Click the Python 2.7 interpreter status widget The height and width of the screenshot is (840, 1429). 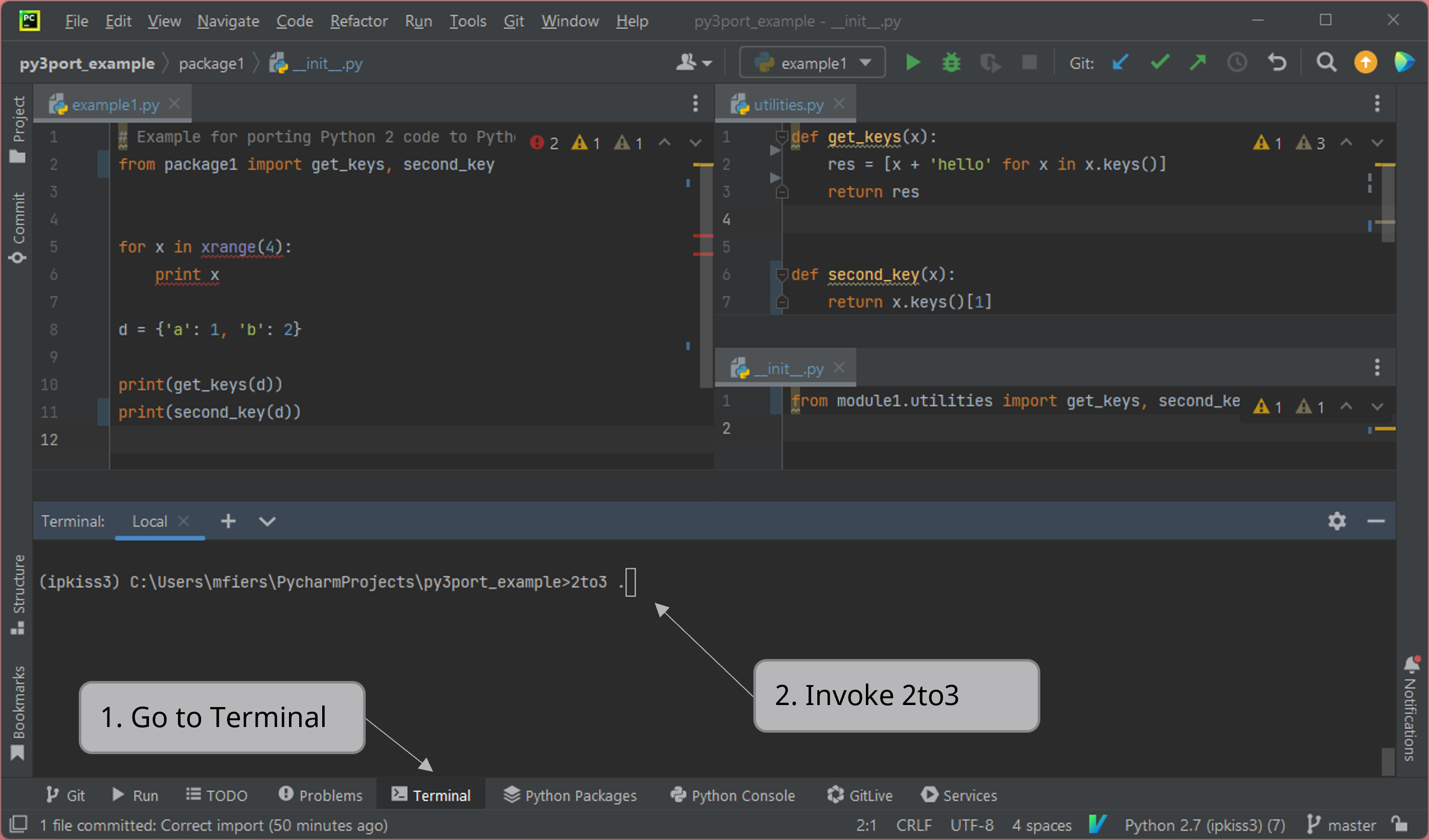[1204, 825]
